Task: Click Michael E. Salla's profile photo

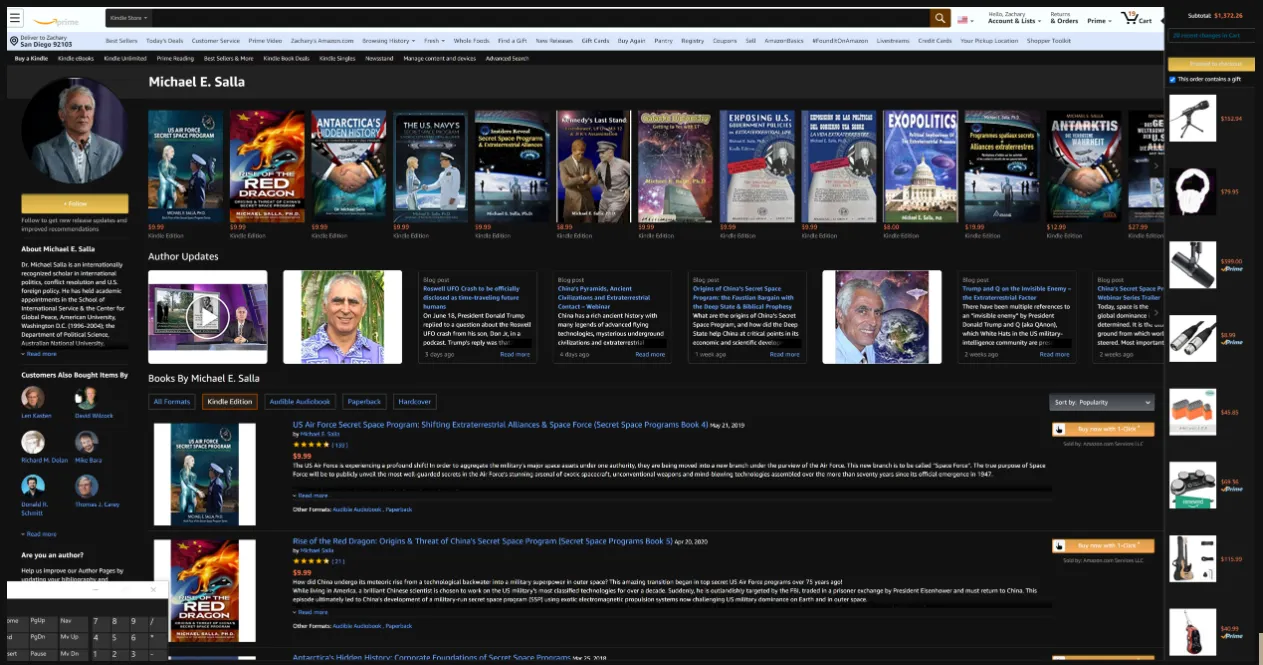Action: 74,132
